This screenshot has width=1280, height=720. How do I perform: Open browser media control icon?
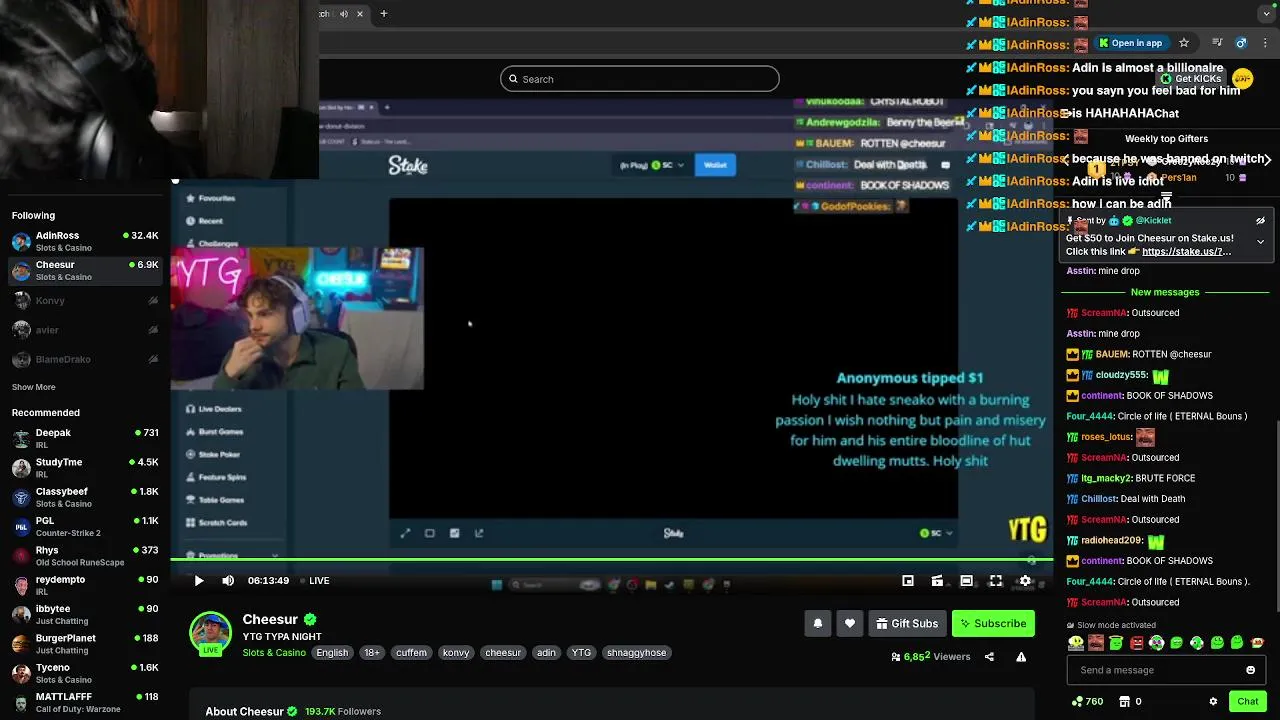[1217, 43]
